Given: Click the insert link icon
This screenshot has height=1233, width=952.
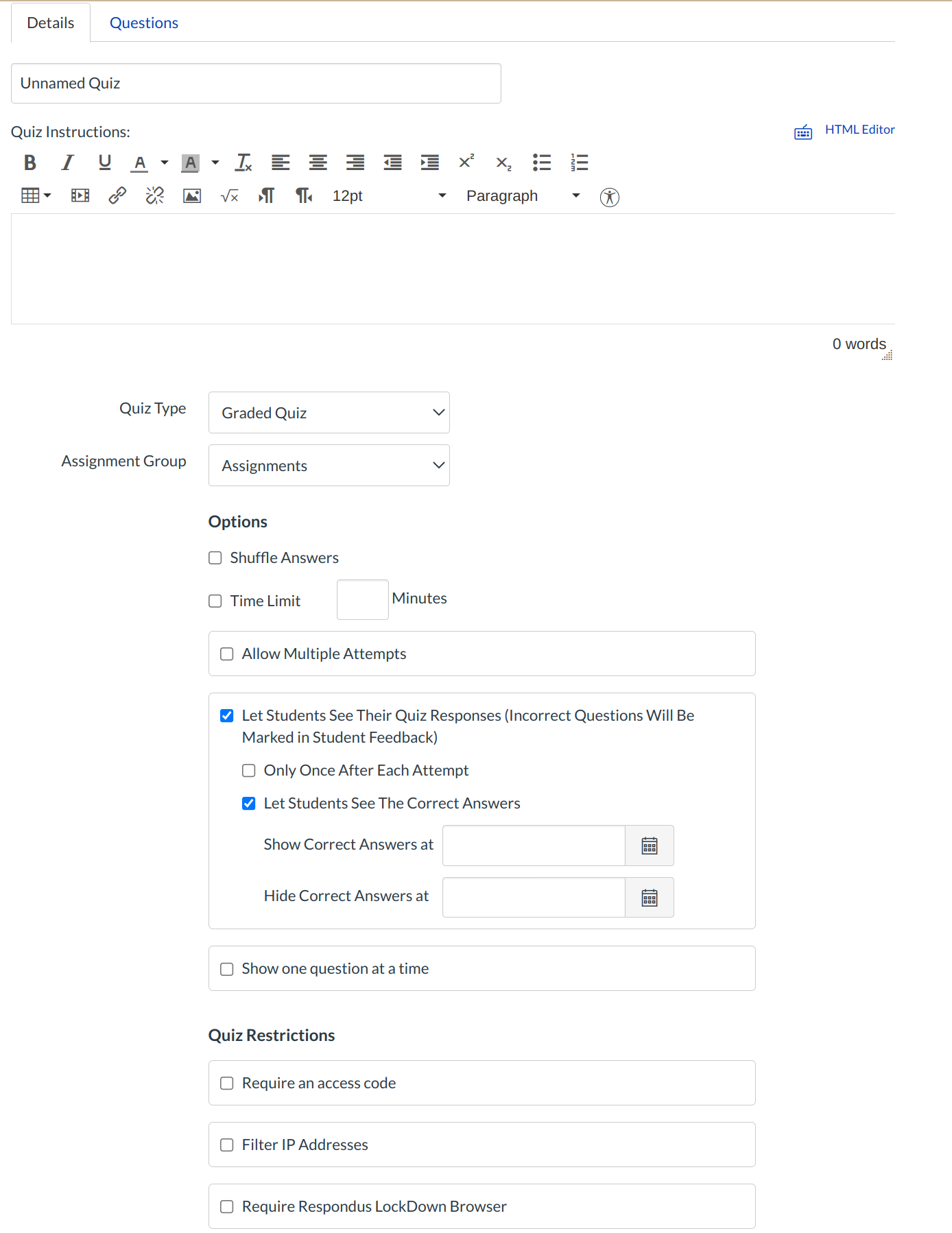Looking at the screenshot, I should pyautogui.click(x=117, y=196).
